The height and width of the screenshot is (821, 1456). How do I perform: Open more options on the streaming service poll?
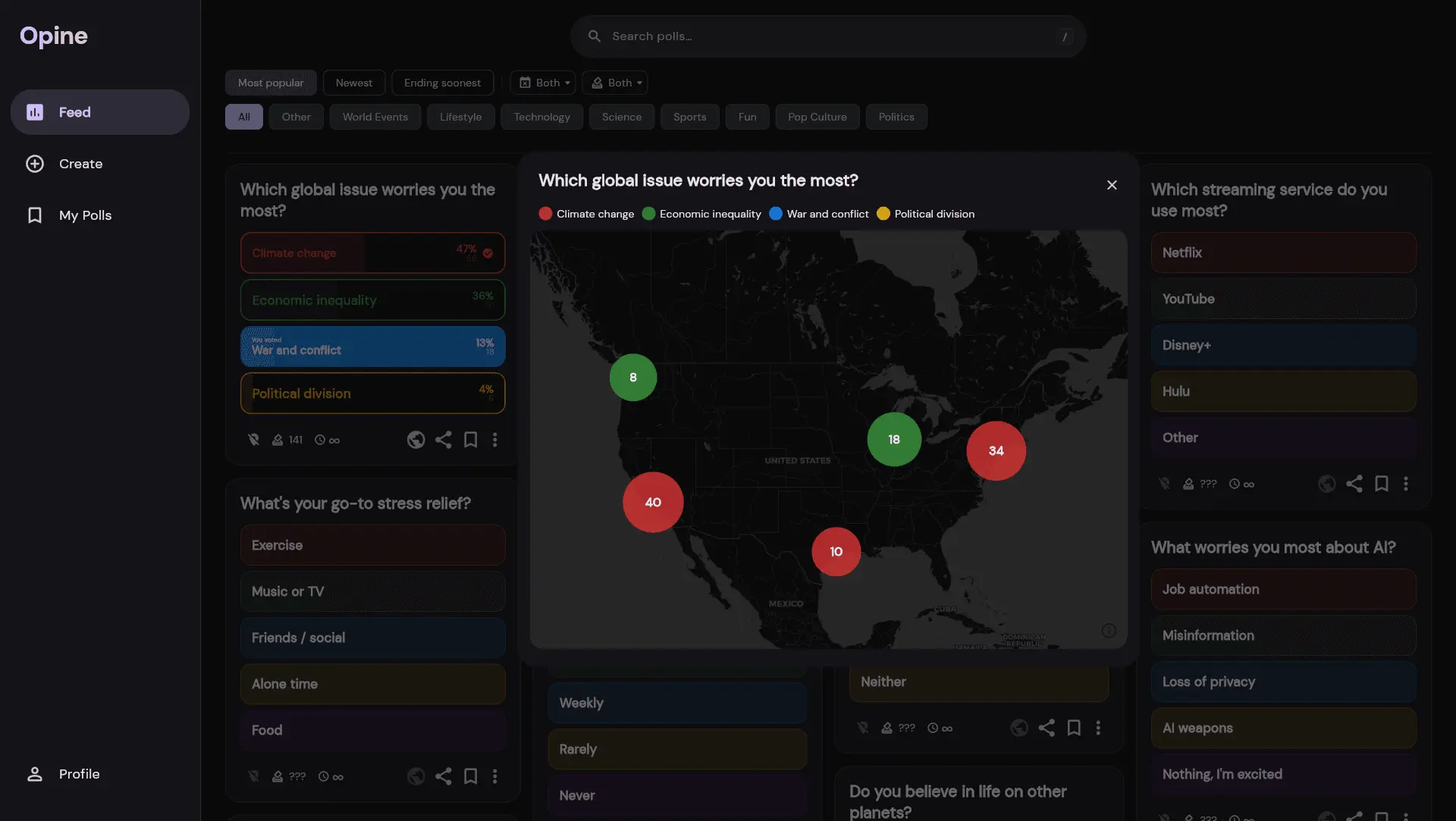(1406, 484)
